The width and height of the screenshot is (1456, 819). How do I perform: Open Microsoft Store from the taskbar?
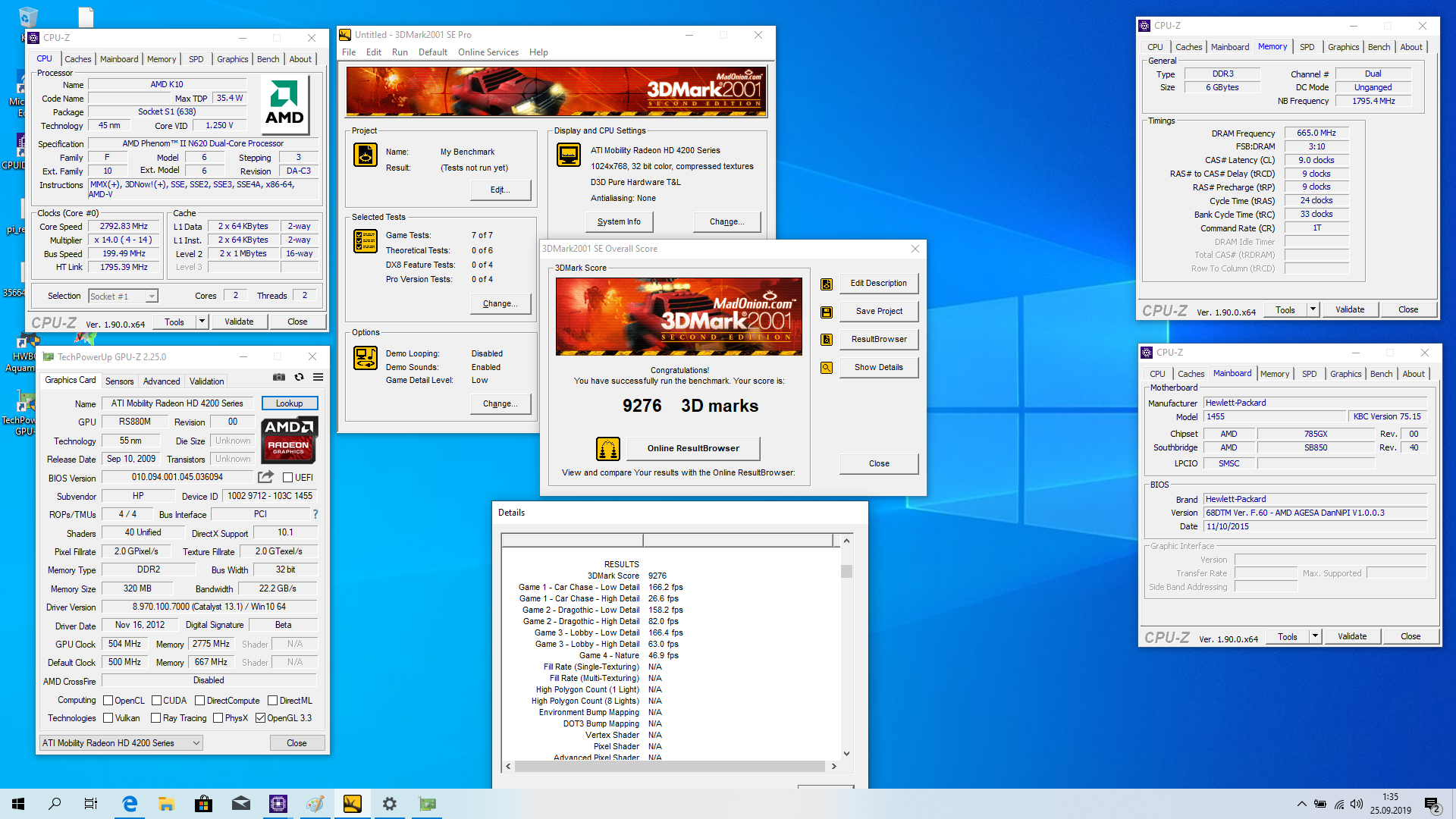[x=203, y=804]
